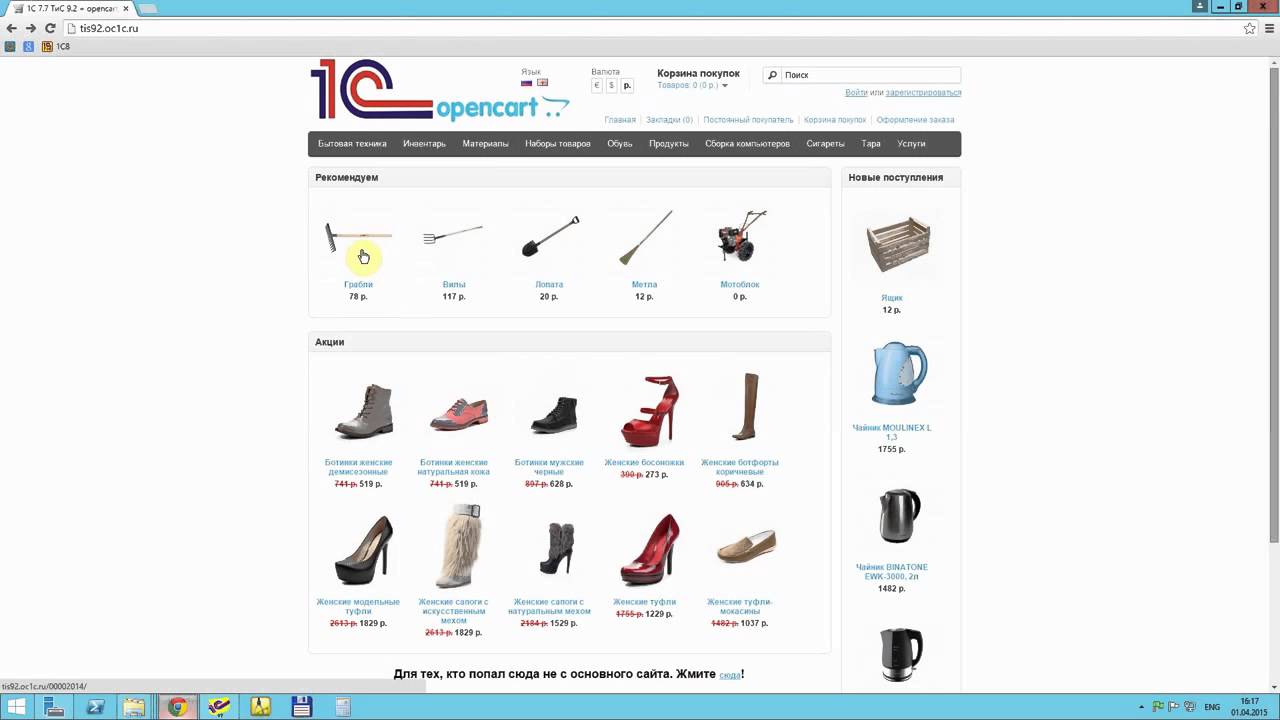Open the Услуги category menu
This screenshot has height=720, width=1280.
click(911, 144)
